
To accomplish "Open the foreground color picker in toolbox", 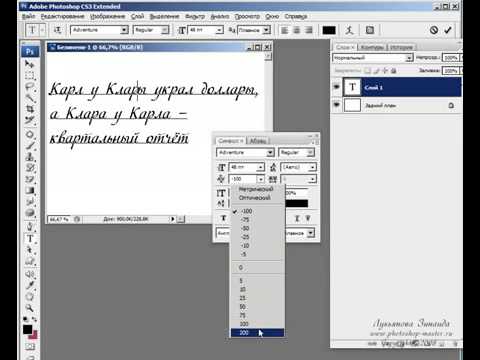I will 27,329.
